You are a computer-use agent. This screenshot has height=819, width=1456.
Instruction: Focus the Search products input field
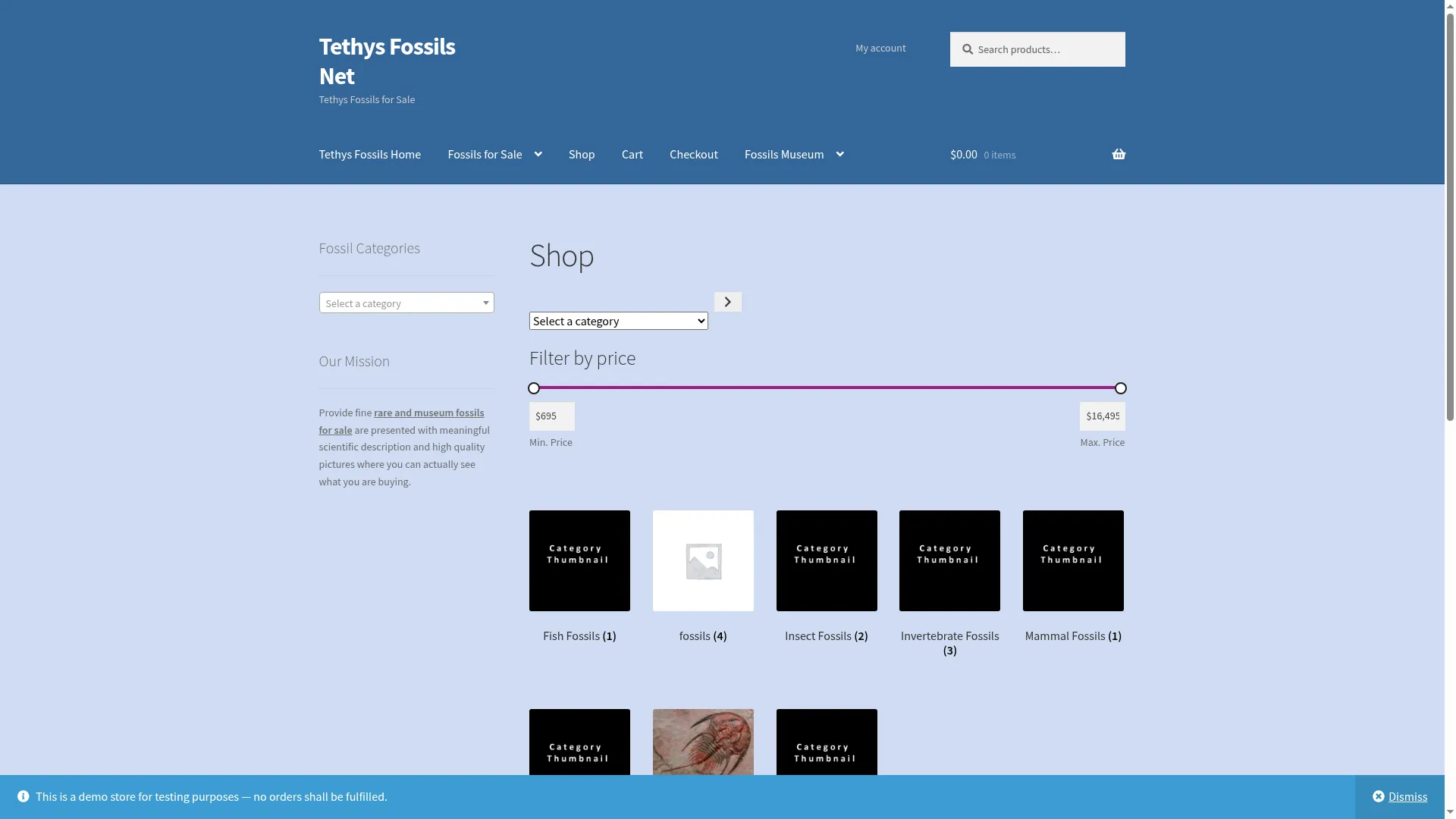point(1037,49)
